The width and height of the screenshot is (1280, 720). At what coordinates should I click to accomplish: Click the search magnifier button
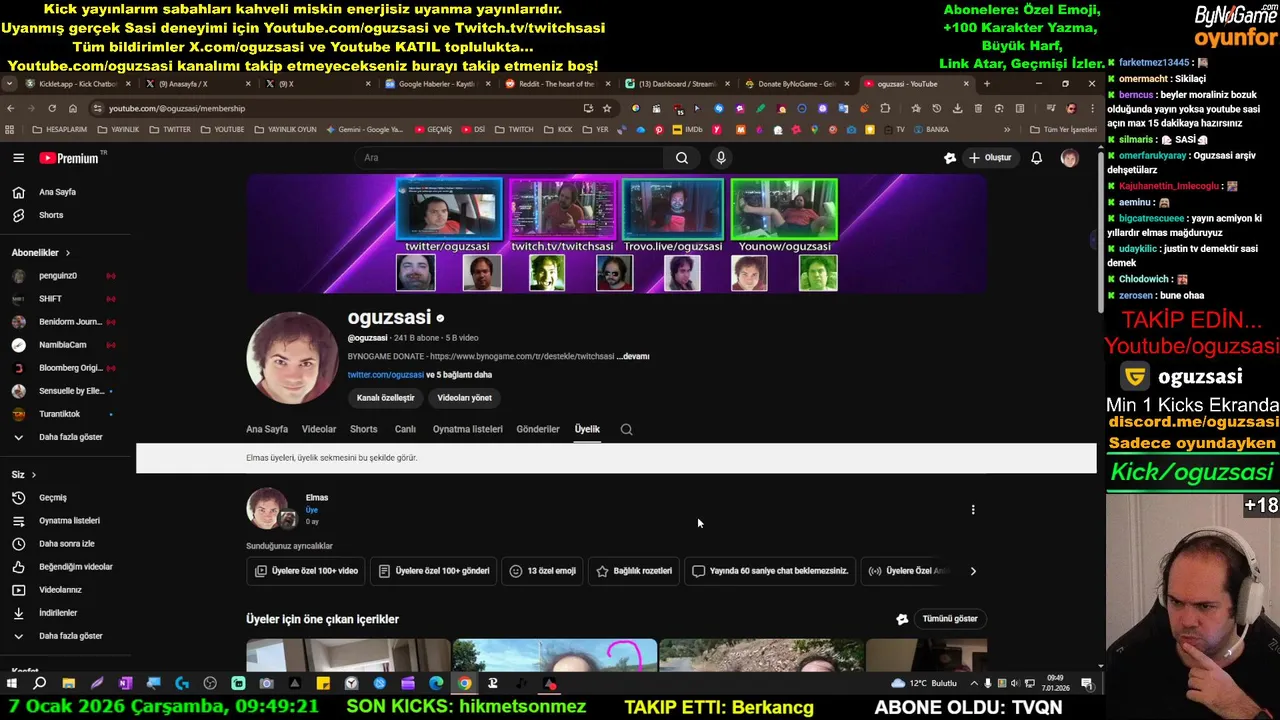(681, 158)
